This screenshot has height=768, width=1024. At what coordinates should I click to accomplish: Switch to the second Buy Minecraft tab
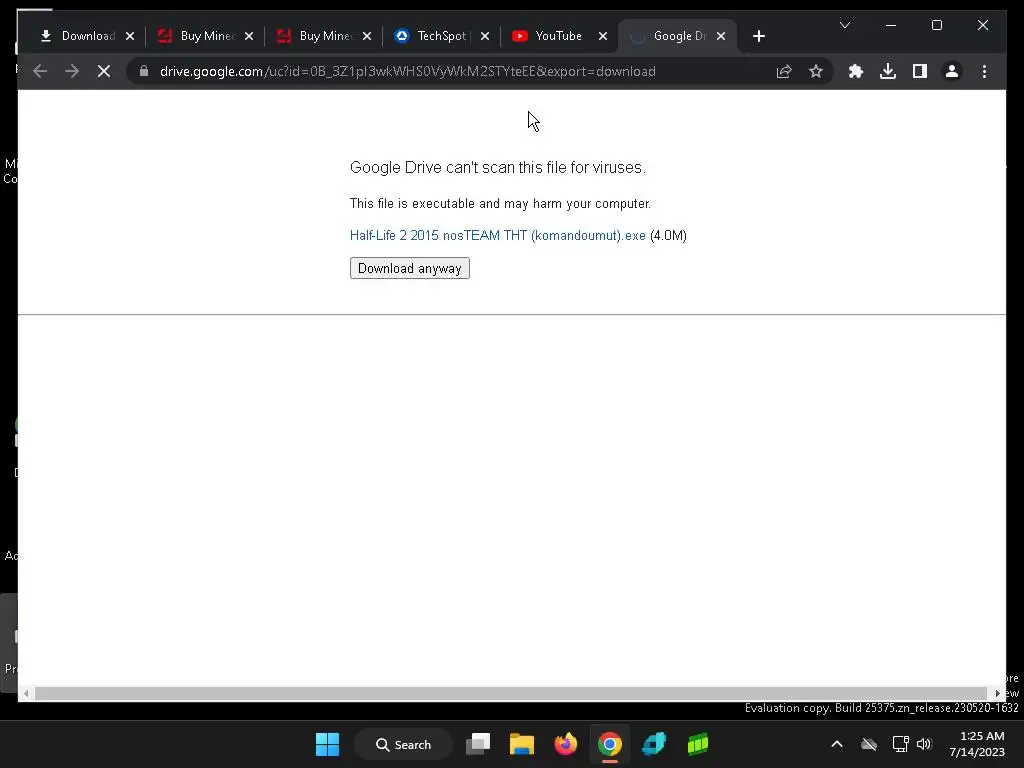pos(325,36)
